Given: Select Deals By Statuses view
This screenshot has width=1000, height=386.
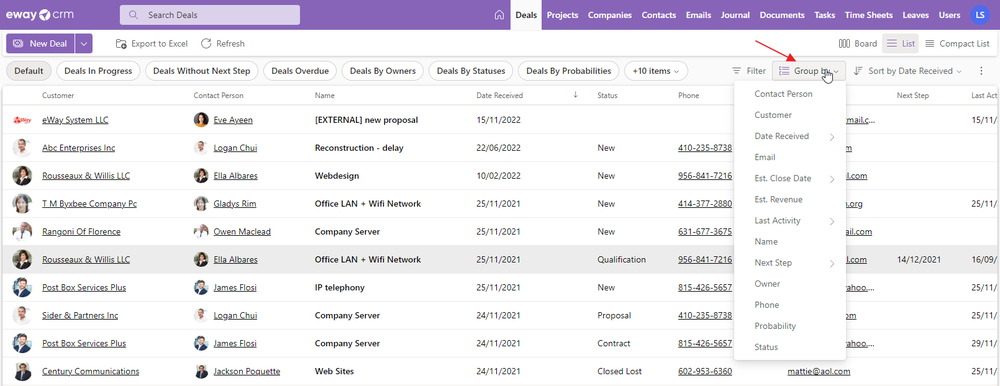Looking at the screenshot, I should (471, 71).
